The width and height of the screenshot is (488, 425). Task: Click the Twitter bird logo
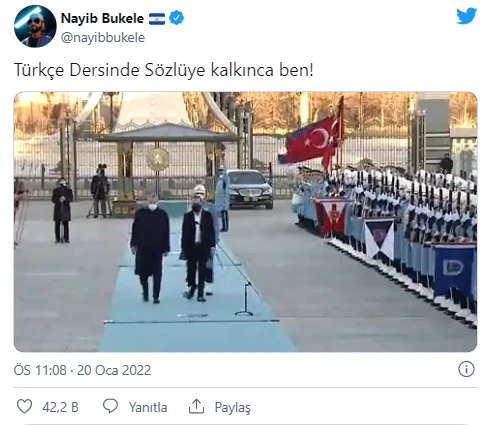point(466,16)
